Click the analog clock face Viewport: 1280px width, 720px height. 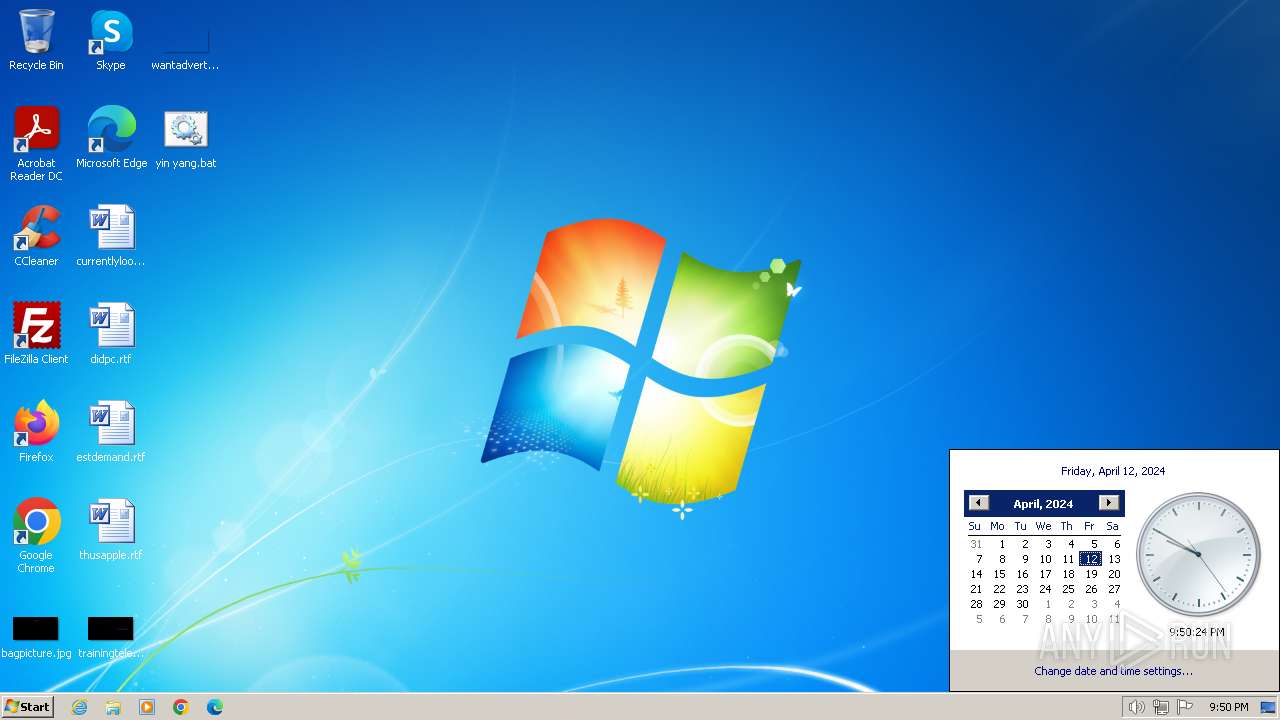point(1198,554)
